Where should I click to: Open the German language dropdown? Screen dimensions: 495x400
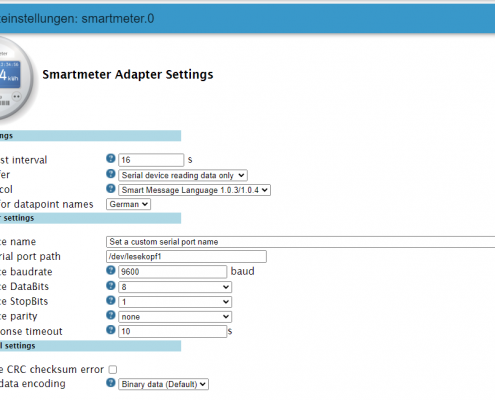point(128,204)
